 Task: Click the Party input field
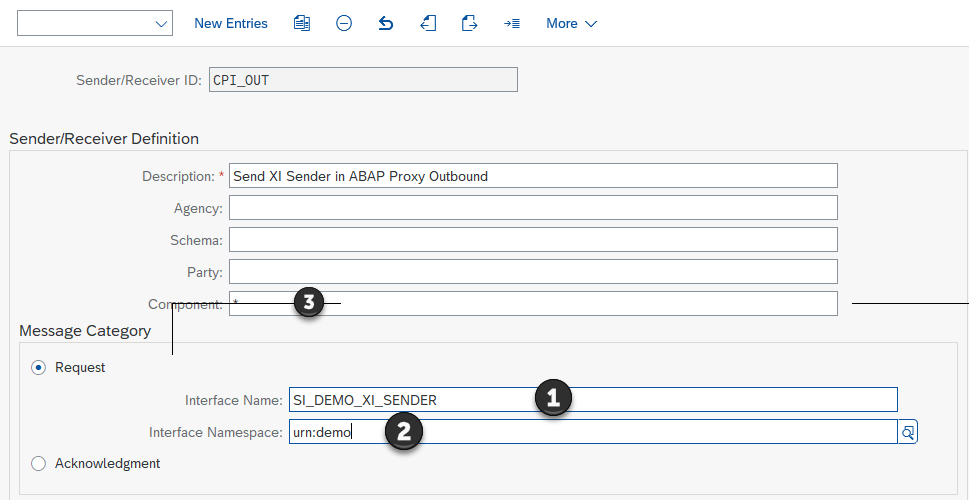pyautogui.click(x=532, y=272)
